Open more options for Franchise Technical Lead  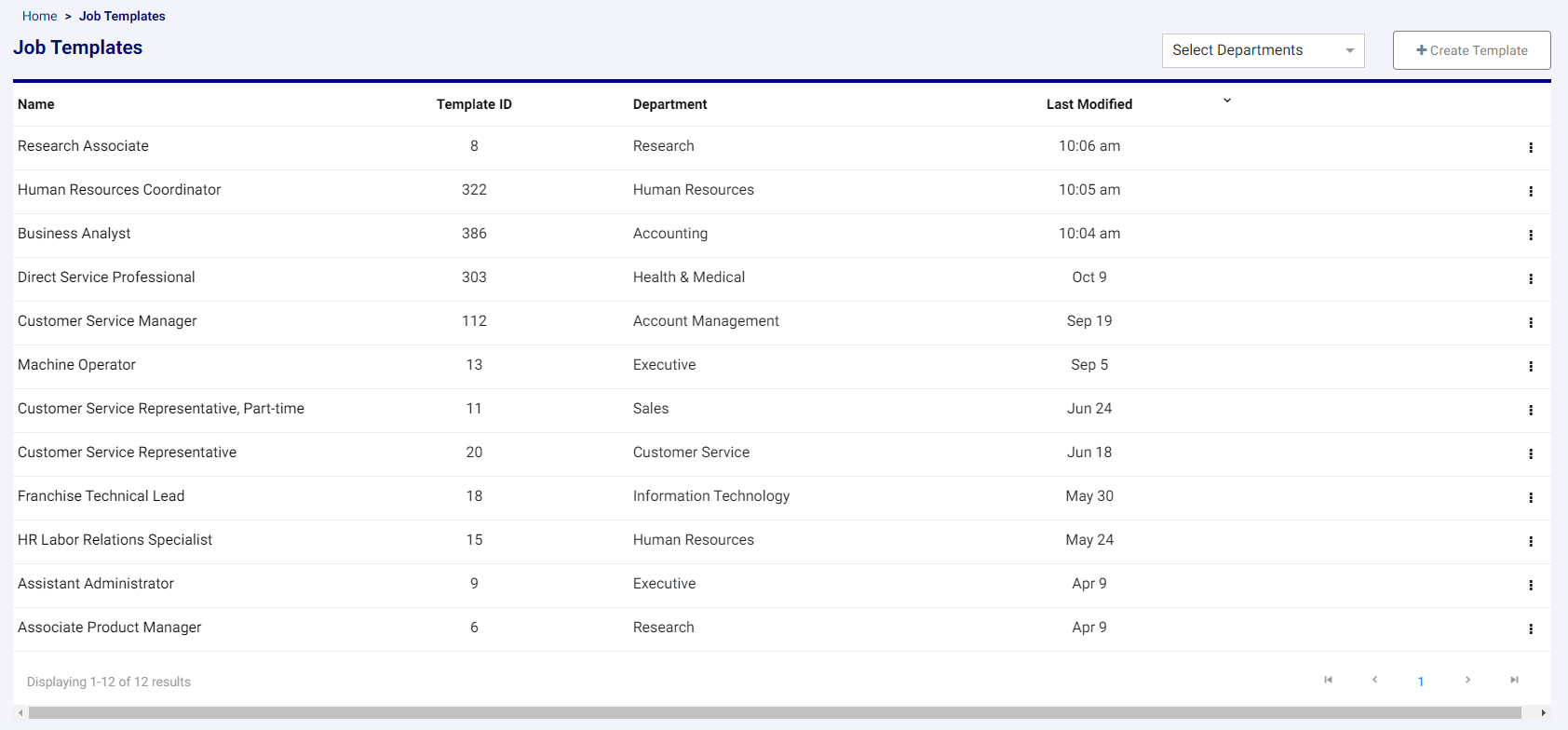(1531, 497)
